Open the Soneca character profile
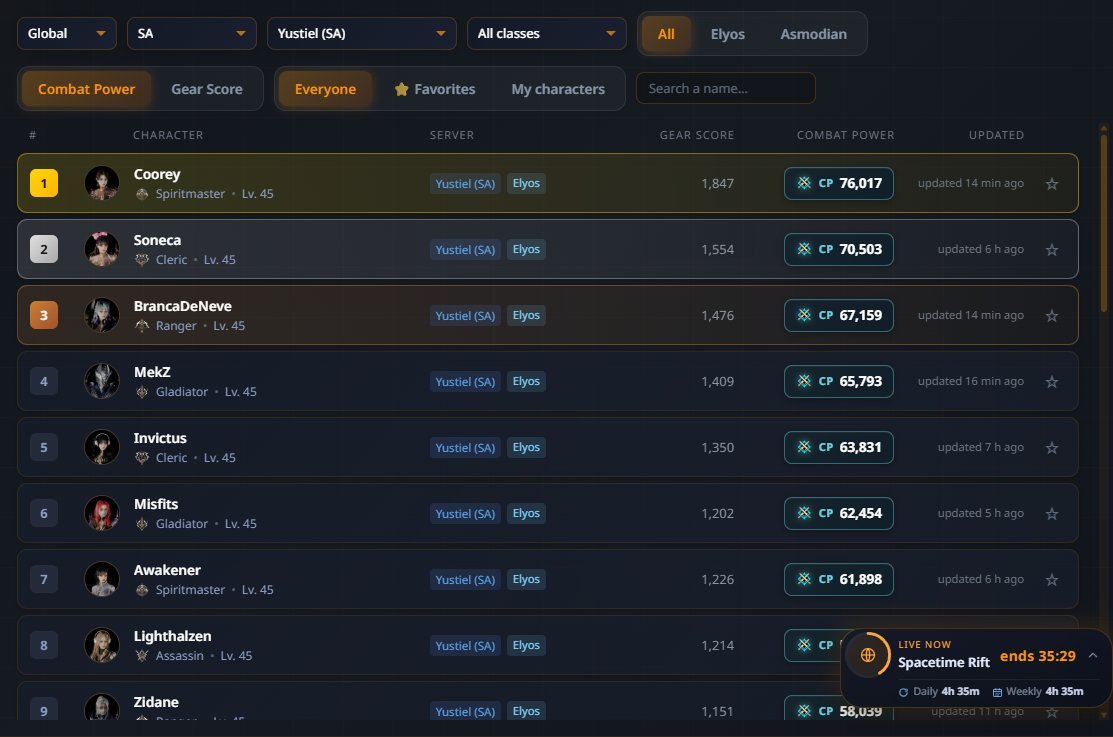This screenshot has height=737, width=1113. tap(157, 241)
